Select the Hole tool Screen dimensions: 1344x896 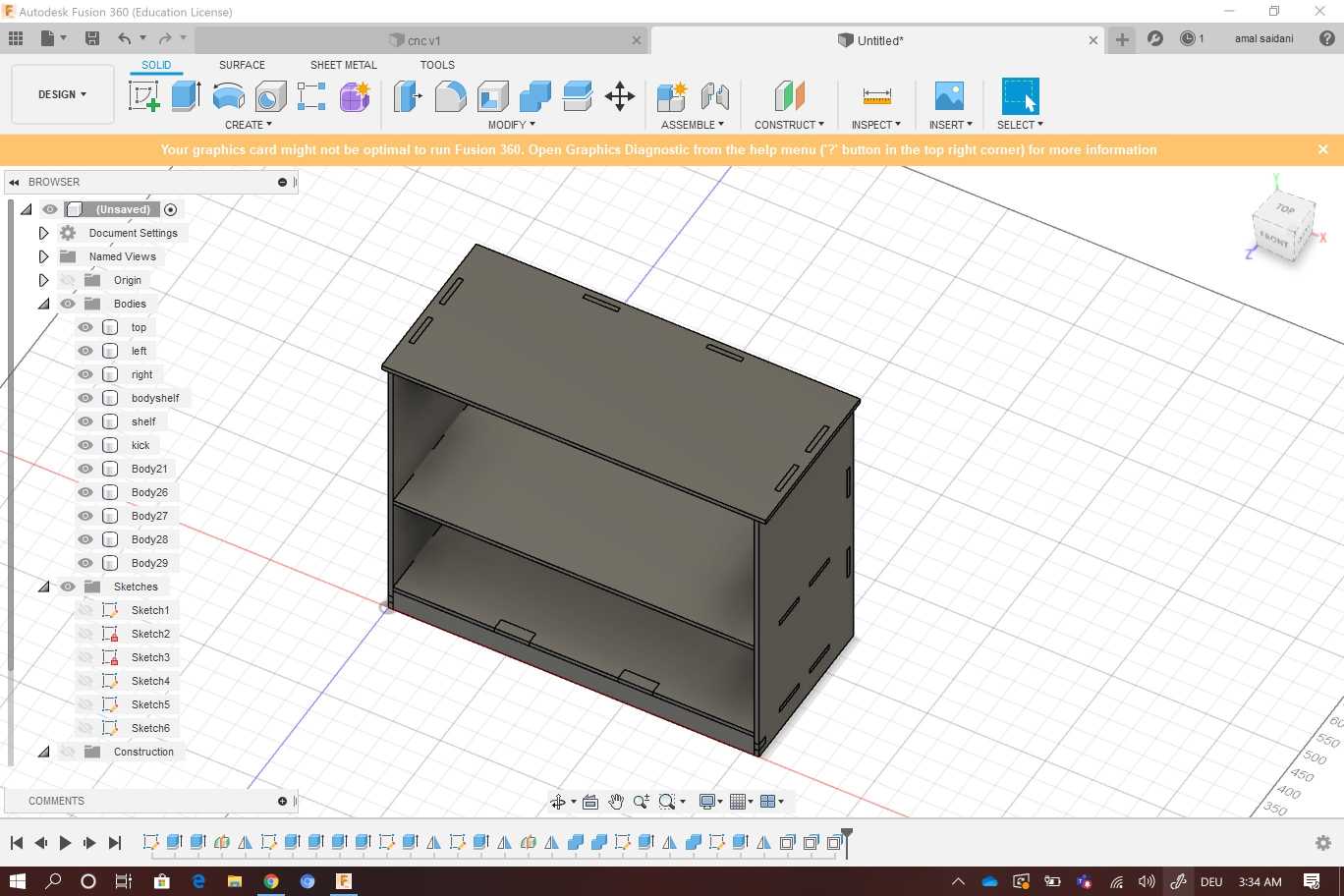click(x=270, y=96)
